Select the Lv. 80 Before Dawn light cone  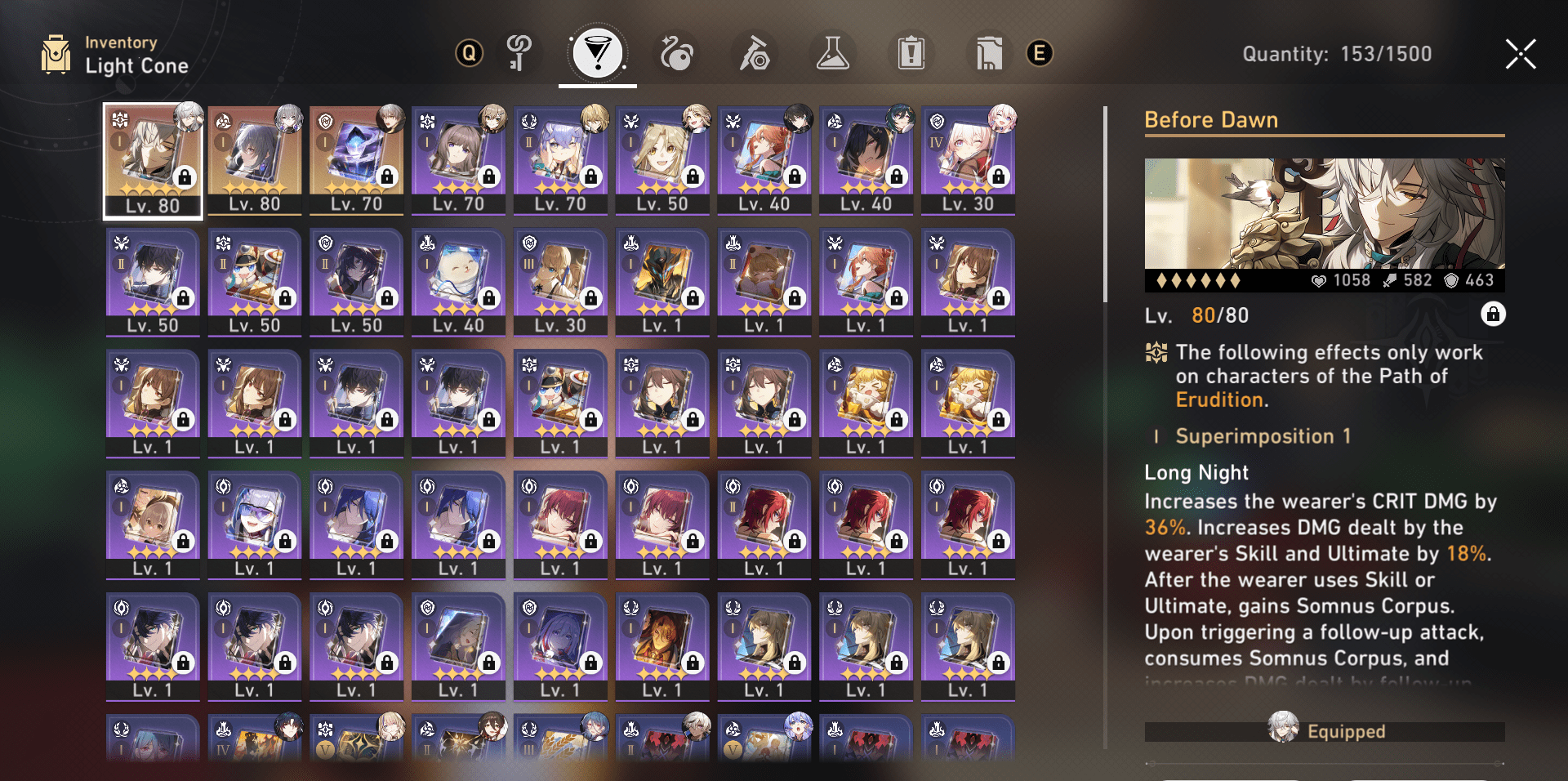(x=153, y=161)
